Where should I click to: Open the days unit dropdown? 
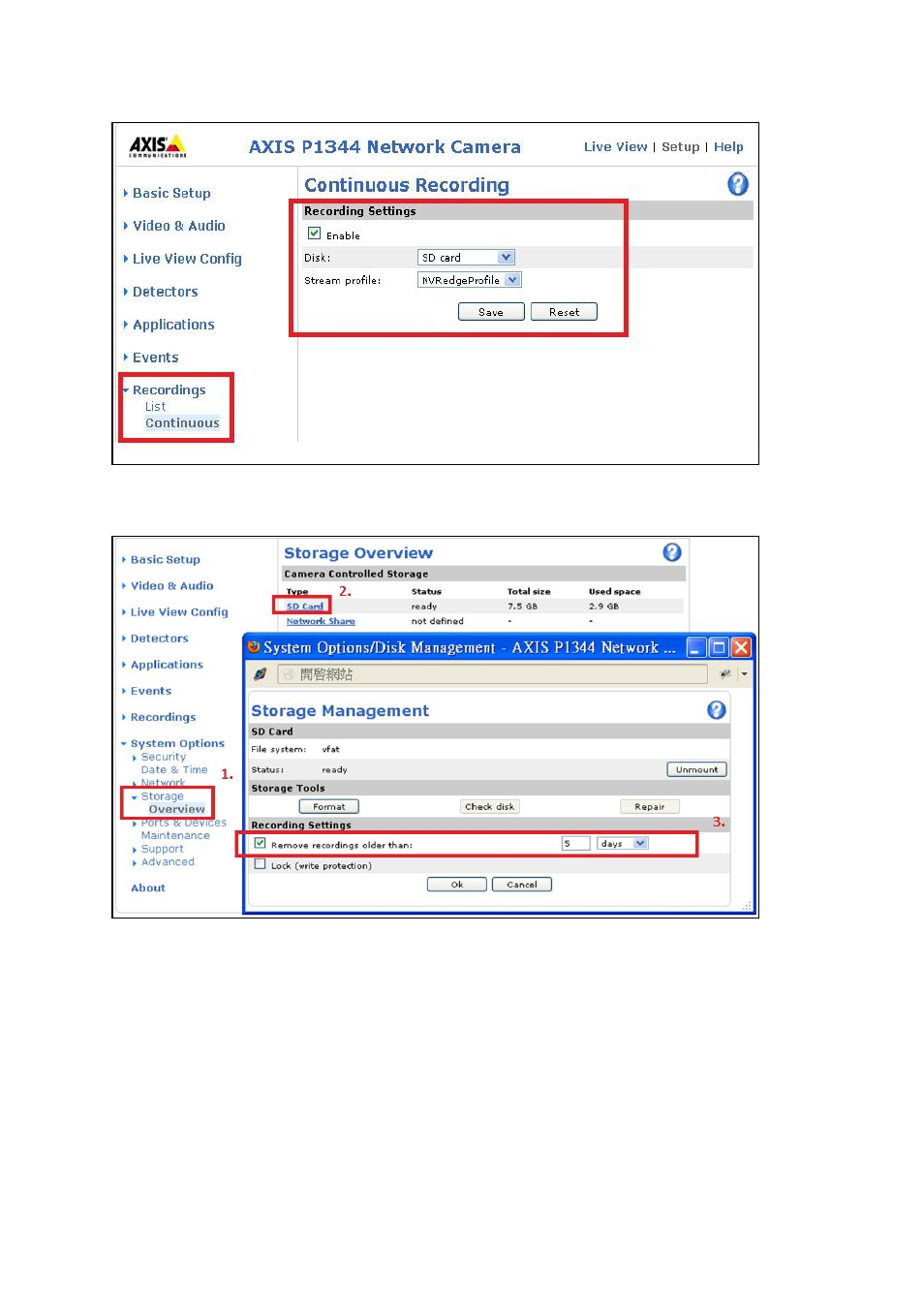(623, 844)
